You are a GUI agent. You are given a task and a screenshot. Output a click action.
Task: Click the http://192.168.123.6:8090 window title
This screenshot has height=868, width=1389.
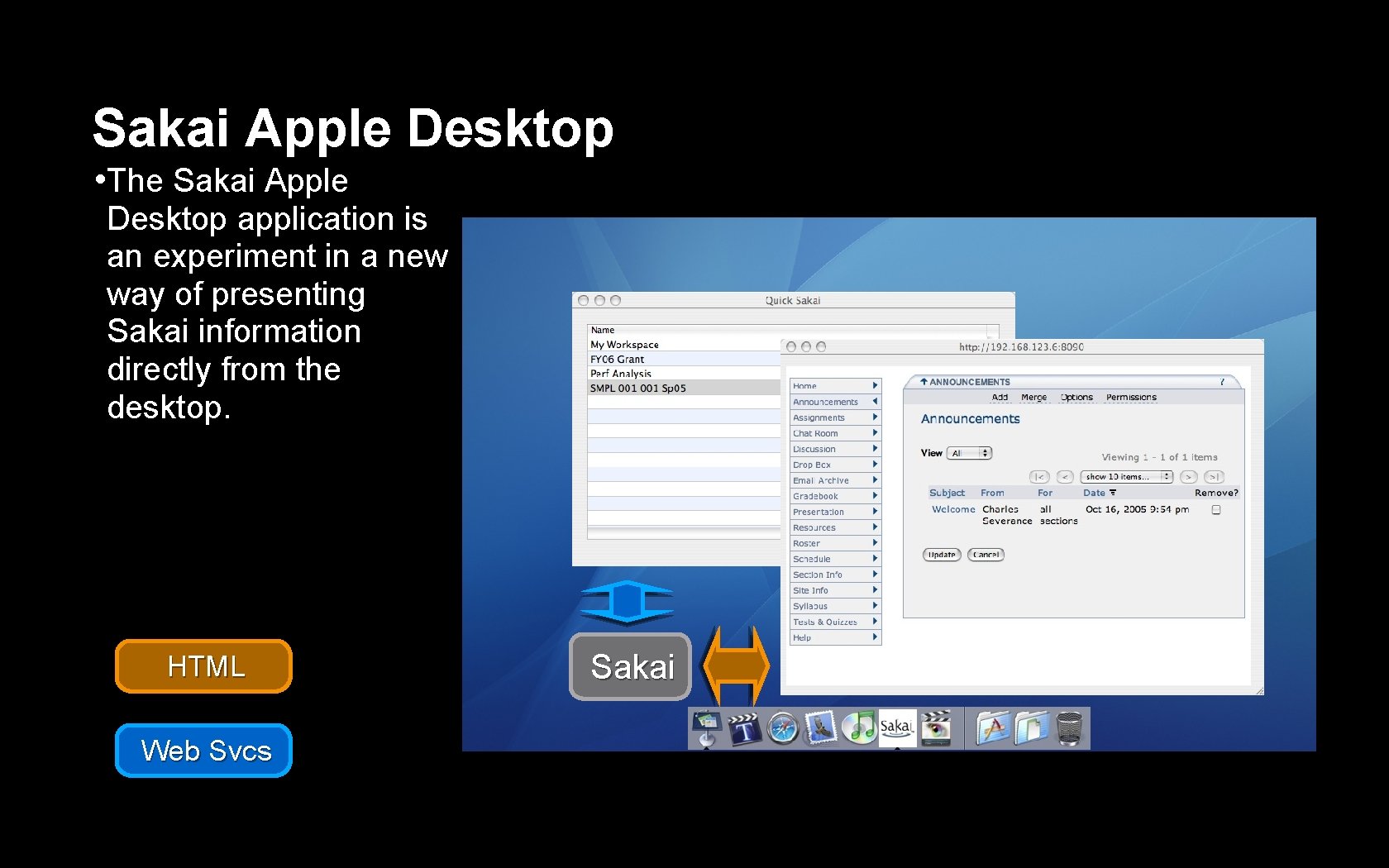pyautogui.click(x=1021, y=347)
